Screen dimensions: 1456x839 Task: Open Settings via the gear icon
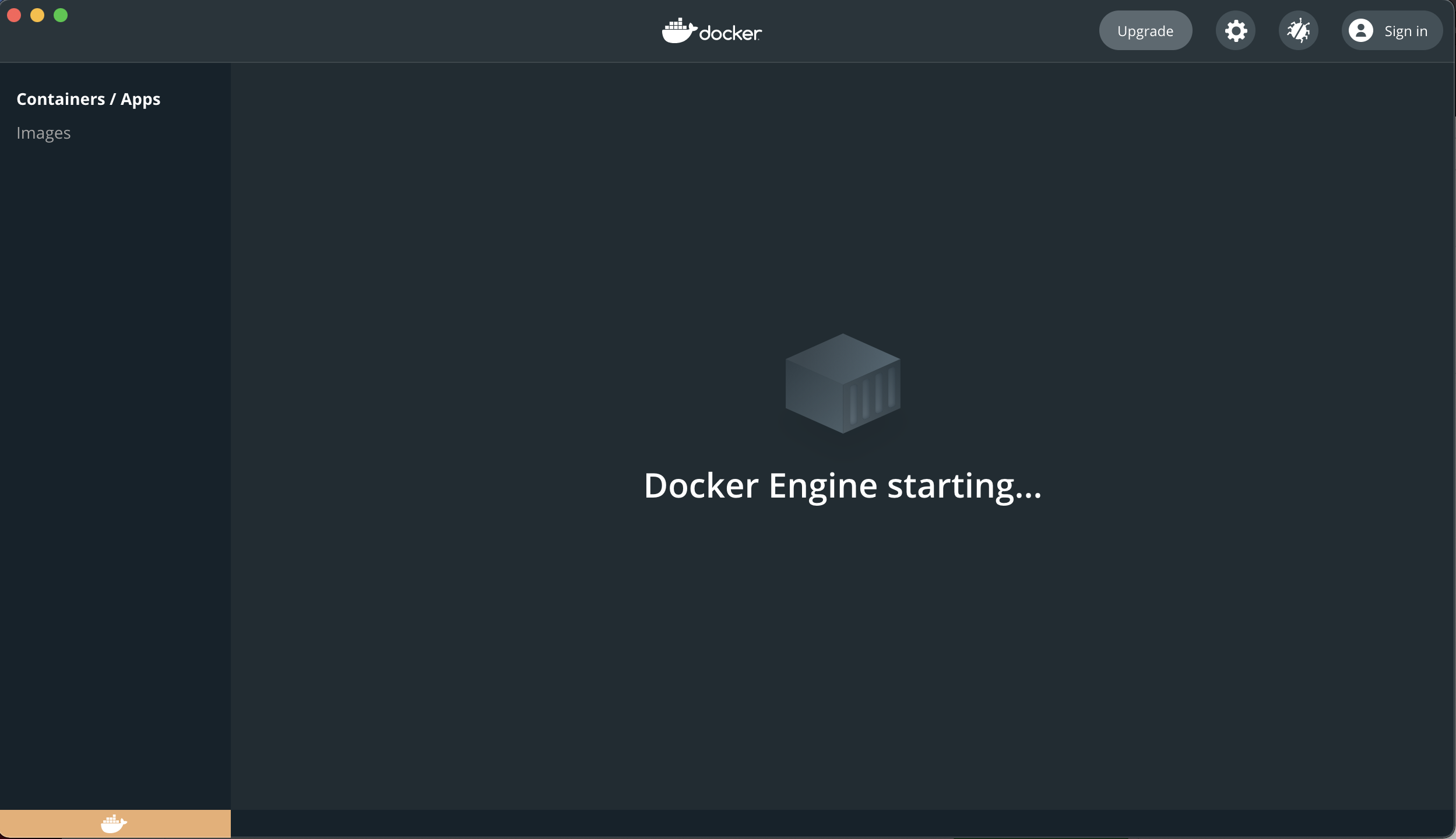[x=1235, y=31]
